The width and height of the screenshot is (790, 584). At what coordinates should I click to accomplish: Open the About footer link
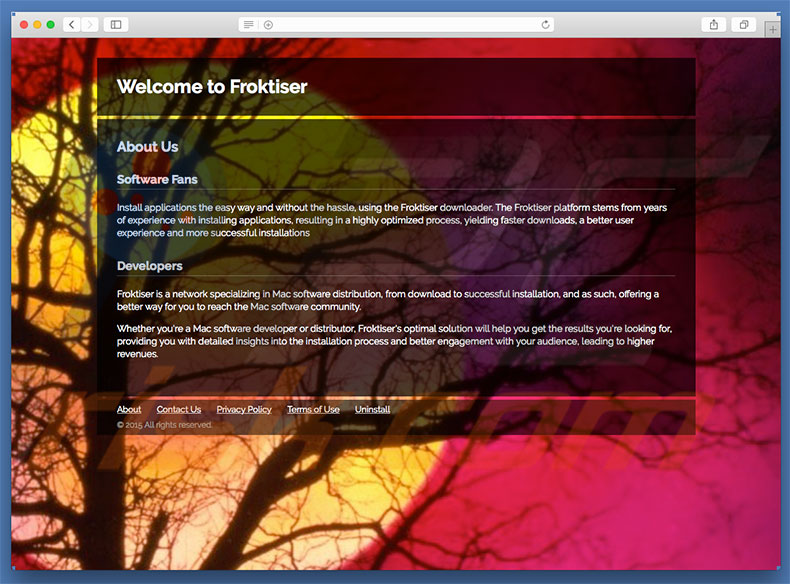coord(129,410)
